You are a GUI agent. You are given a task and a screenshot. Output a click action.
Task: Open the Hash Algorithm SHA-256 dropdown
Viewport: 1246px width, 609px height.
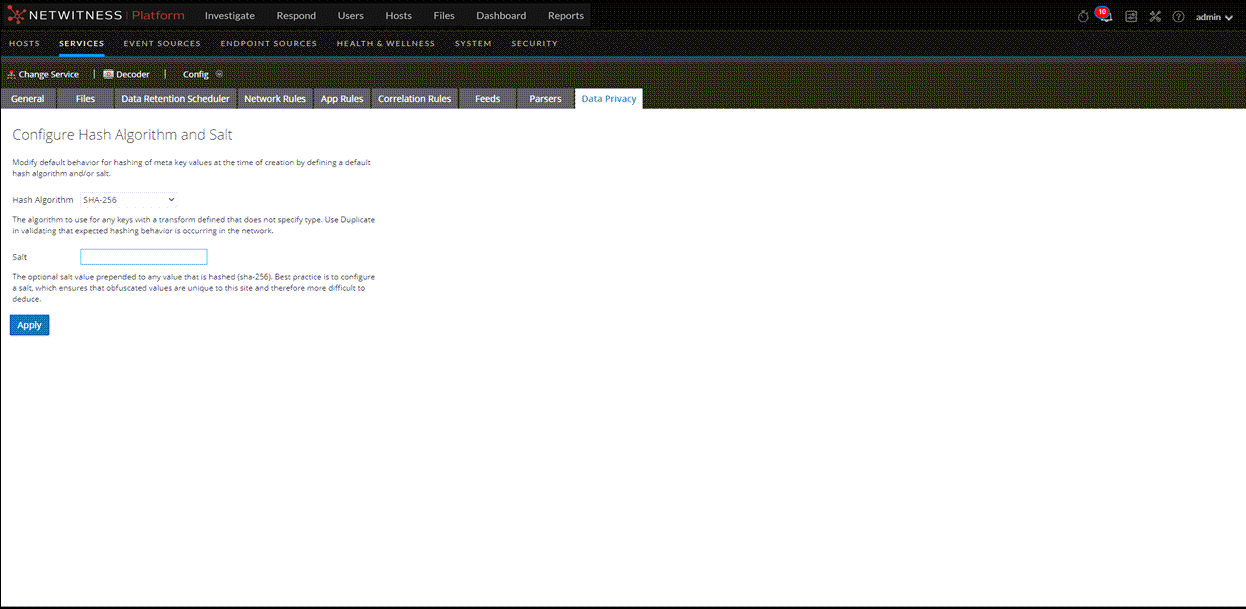pyautogui.click(x=130, y=199)
